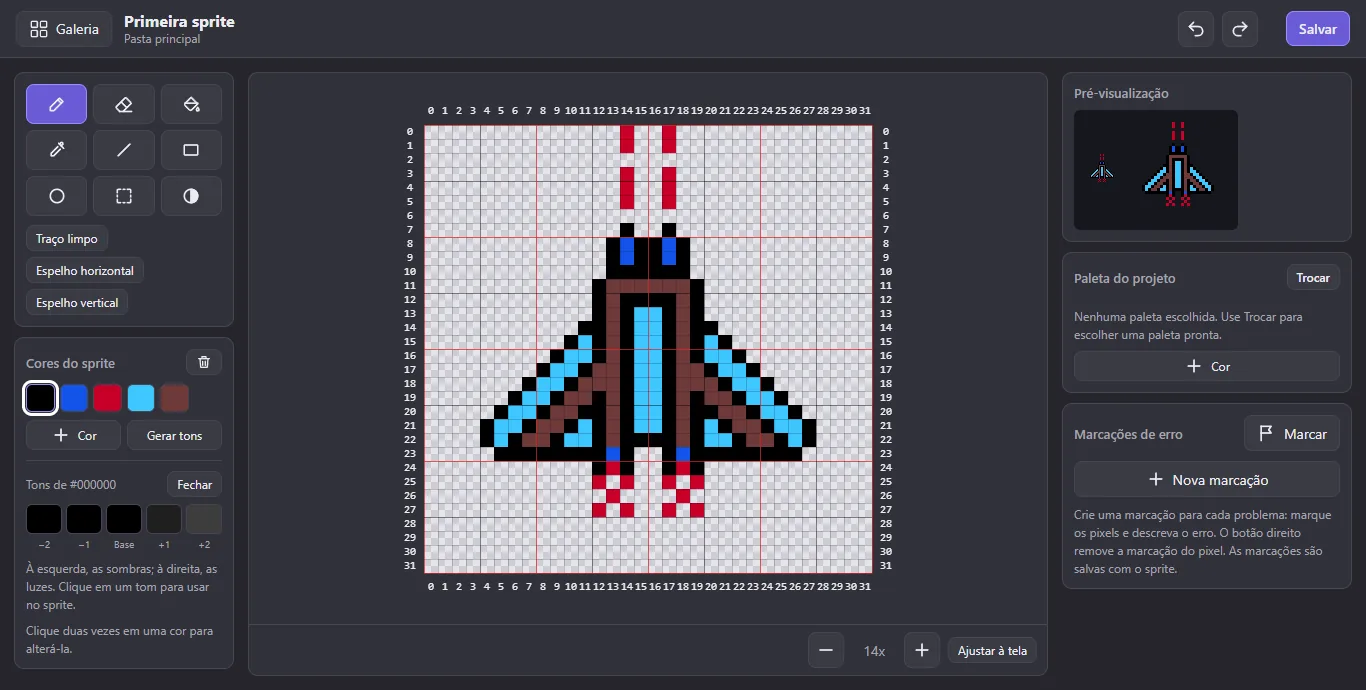Select the Rectangle shape tool
The image size is (1366, 690).
click(x=191, y=150)
